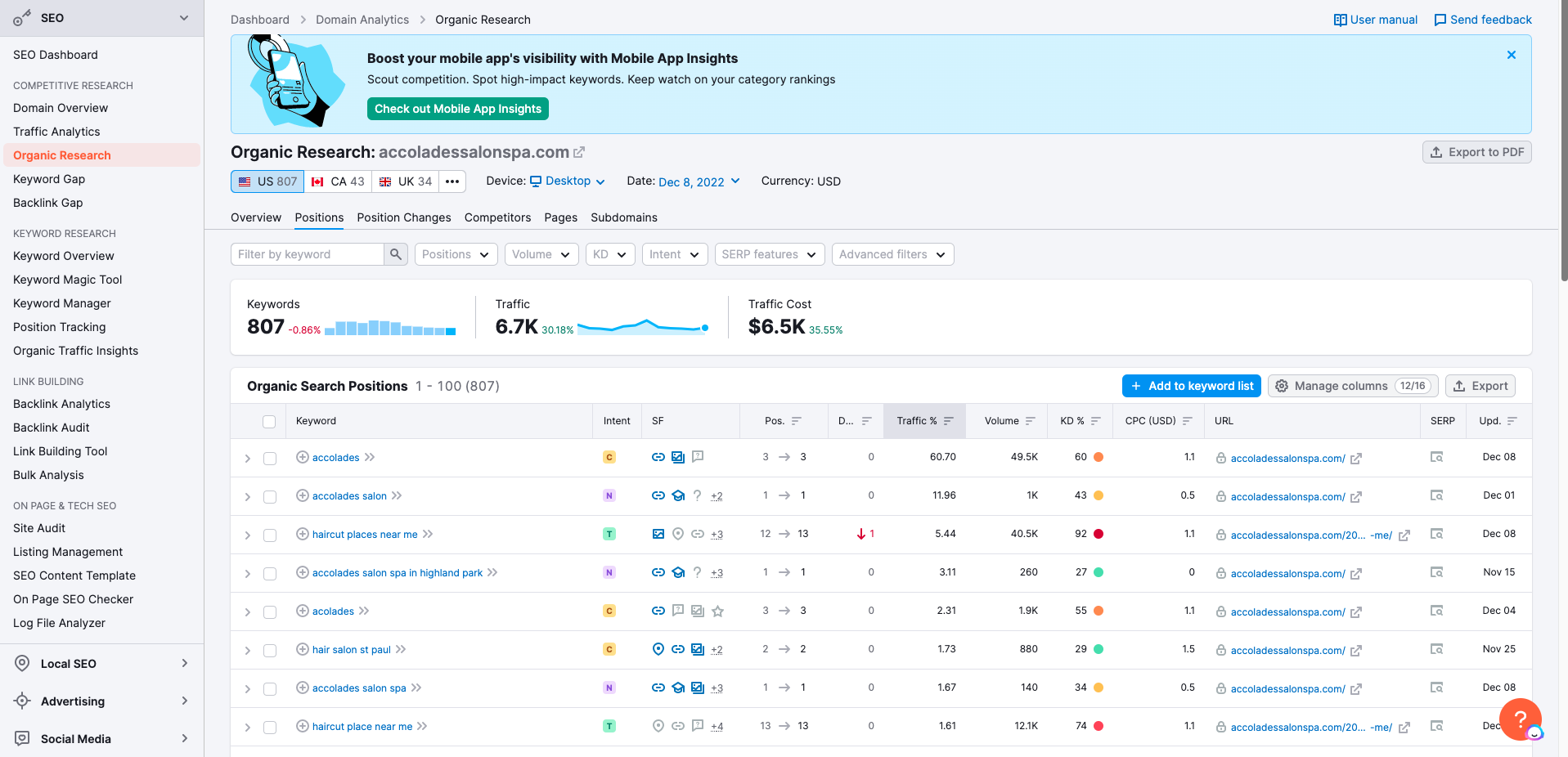Click SERP snapshot icon for accolades row
The image size is (1568, 757).
point(1436,457)
